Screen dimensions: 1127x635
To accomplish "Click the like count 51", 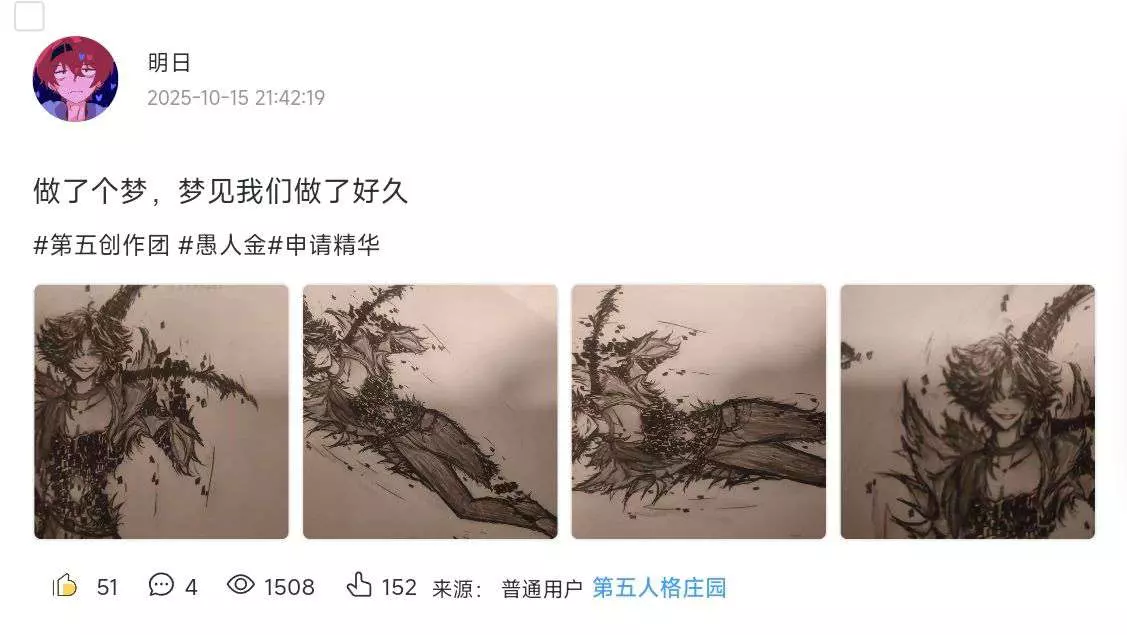I will tap(107, 588).
